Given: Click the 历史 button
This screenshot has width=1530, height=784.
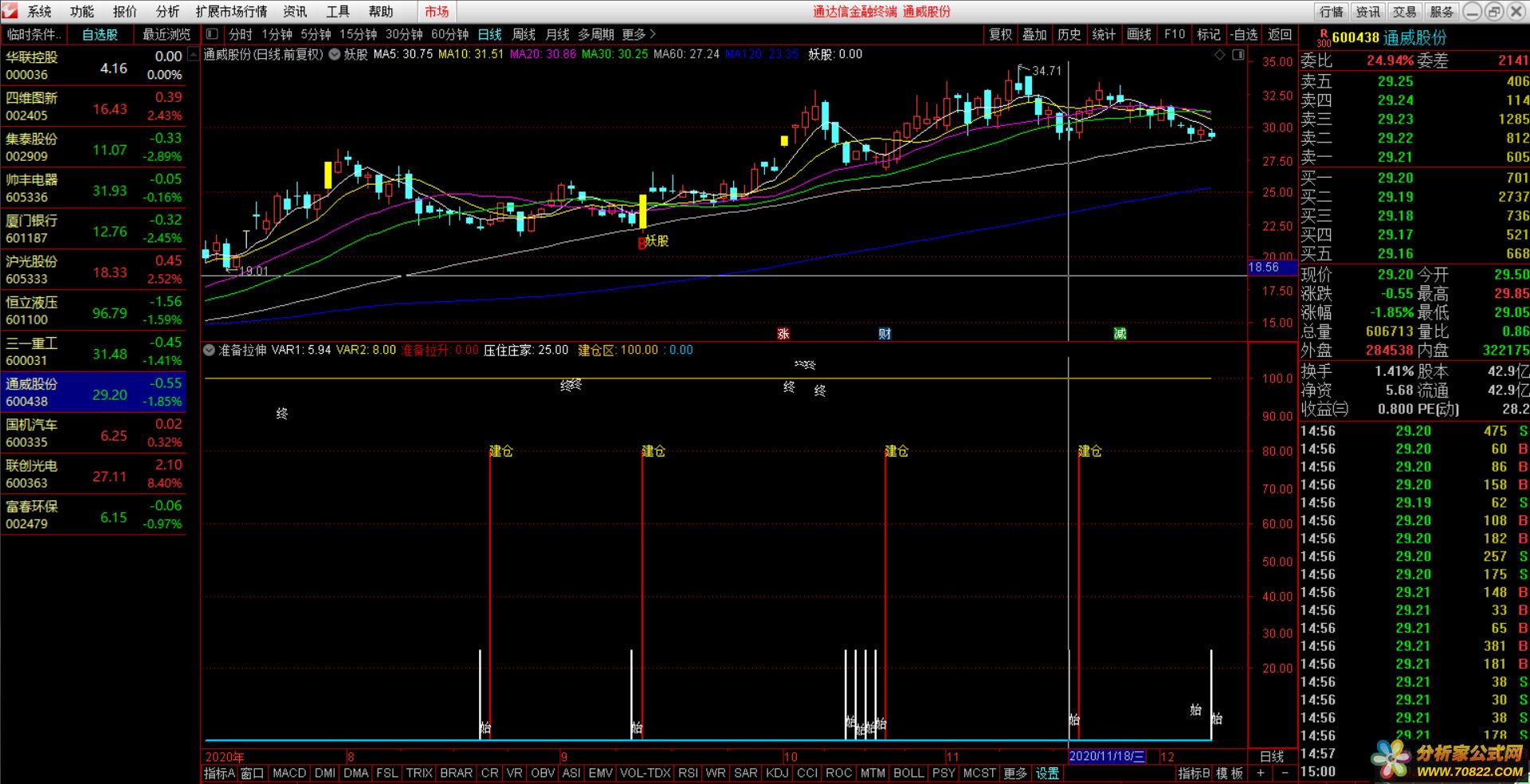Looking at the screenshot, I should (1069, 34).
